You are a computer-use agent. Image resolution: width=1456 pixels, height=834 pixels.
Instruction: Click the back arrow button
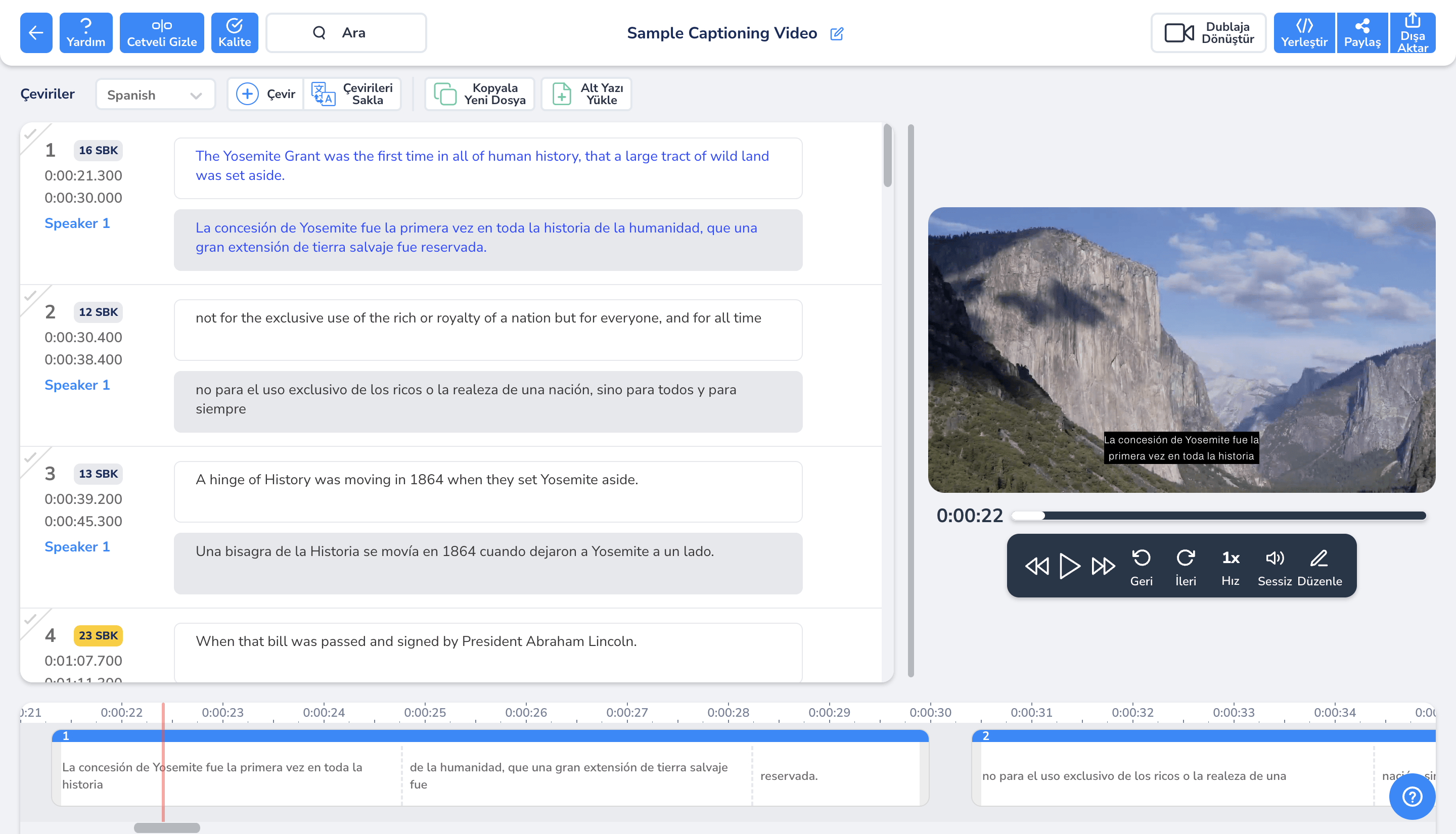coord(36,33)
